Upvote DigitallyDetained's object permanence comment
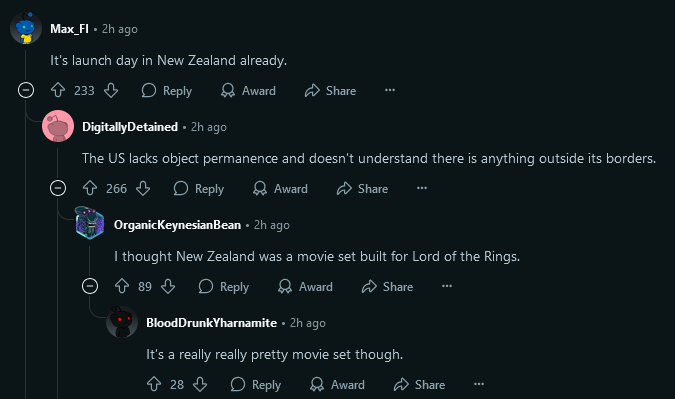675x399 pixels. 90,189
